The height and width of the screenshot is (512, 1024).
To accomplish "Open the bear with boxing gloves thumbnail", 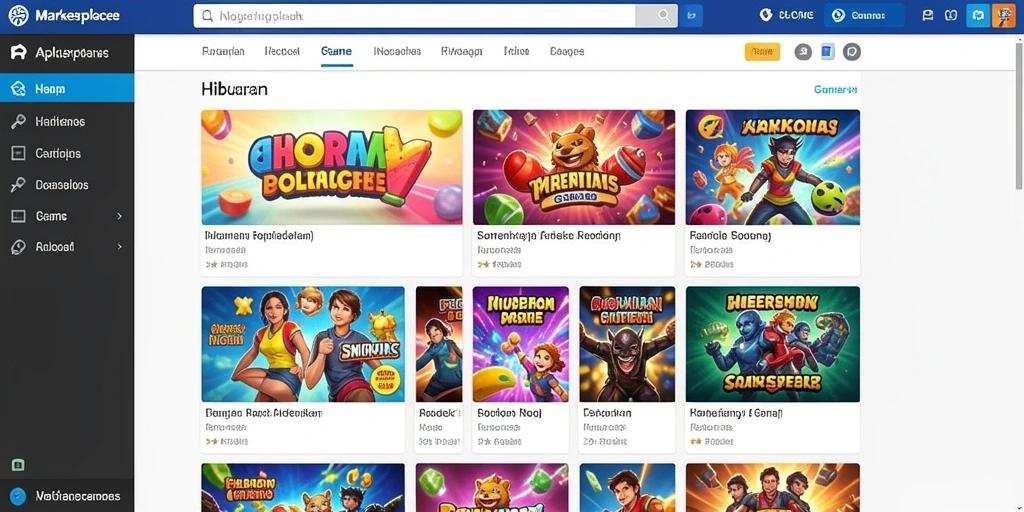I will coord(574,167).
